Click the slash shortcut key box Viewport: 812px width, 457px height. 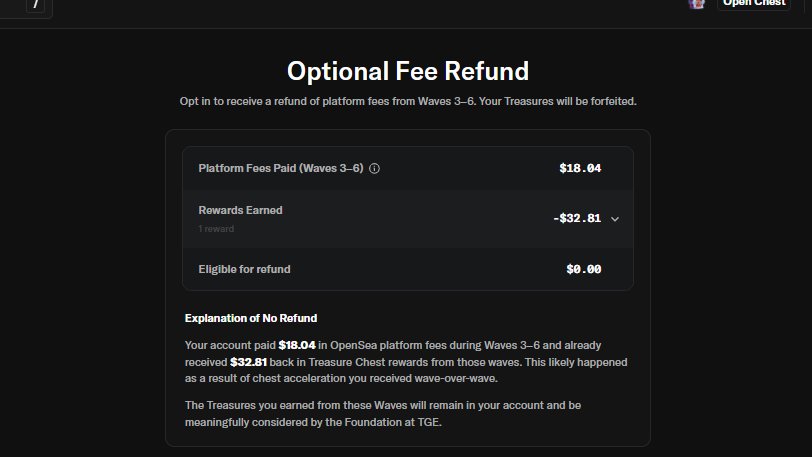click(34, 6)
